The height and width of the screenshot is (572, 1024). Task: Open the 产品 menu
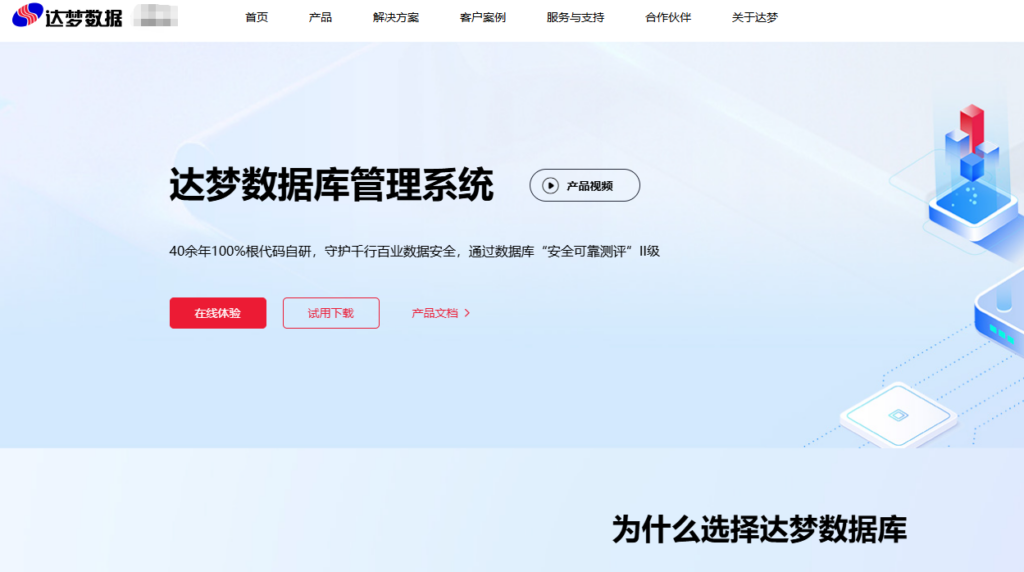320,18
